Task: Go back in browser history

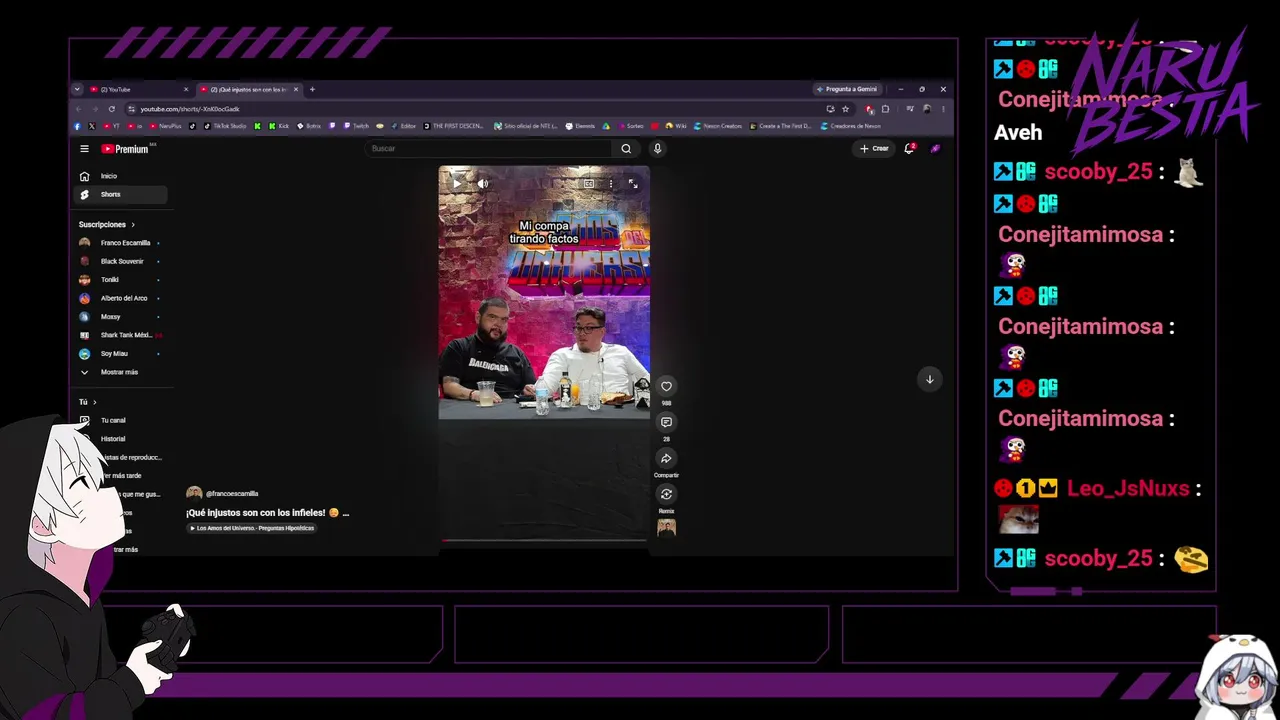Action: [78, 109]
